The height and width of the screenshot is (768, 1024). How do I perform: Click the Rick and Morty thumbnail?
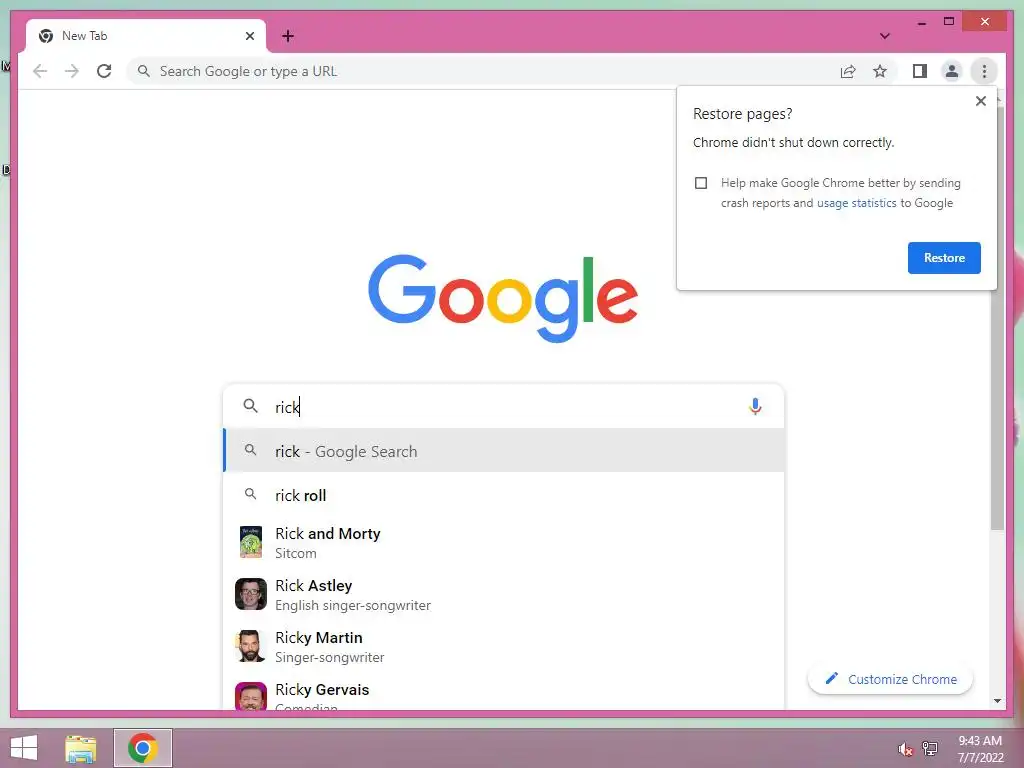(x=251, y=542)
